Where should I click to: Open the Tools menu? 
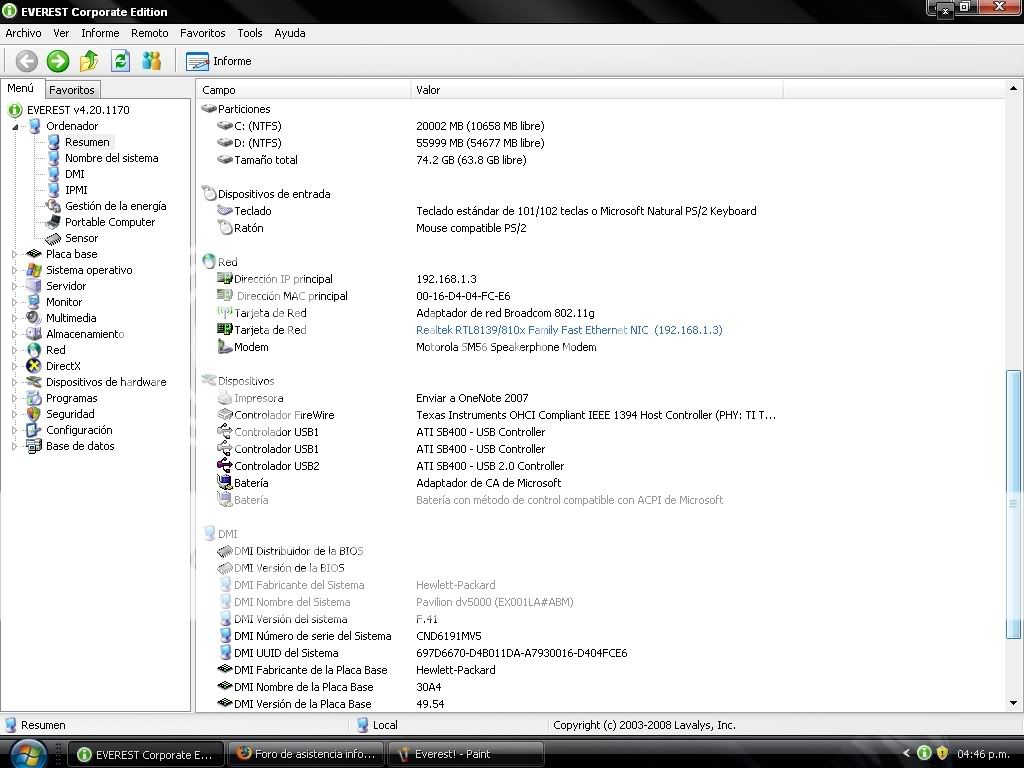tap(250, 33)
